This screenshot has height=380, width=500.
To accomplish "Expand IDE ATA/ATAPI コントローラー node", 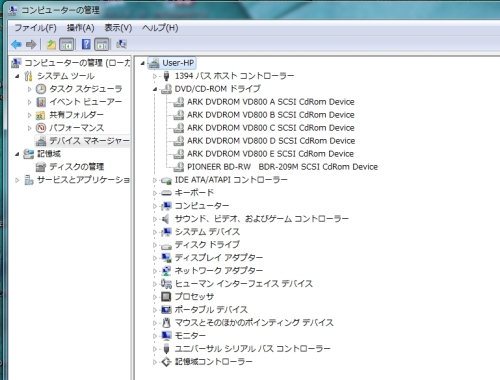I will pyautogui.click(x=155, y=180).
